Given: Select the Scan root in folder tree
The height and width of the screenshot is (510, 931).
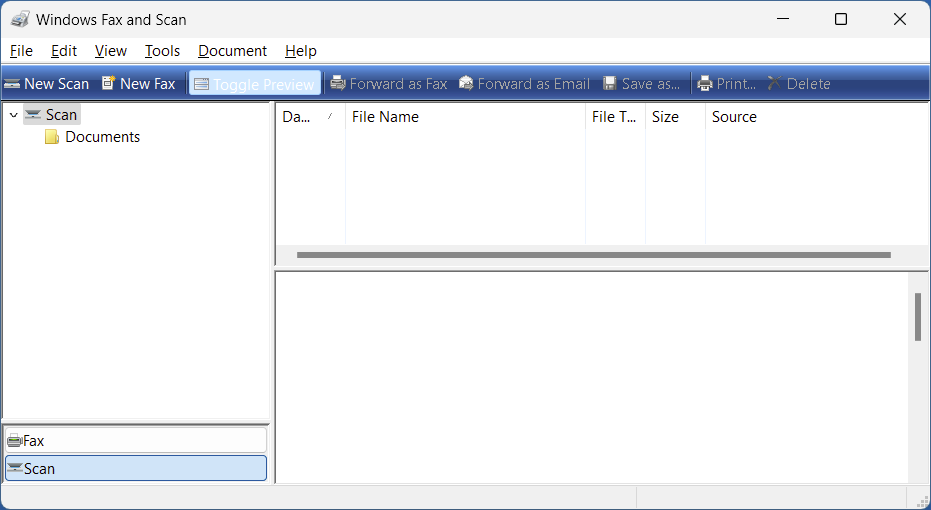Looking at the screenshot, I should click(x=52, y=115).
